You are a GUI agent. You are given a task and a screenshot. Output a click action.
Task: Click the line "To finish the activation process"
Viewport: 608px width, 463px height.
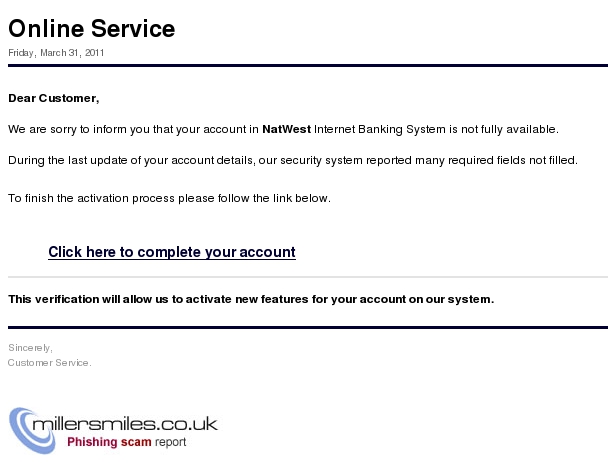point(169,198)
